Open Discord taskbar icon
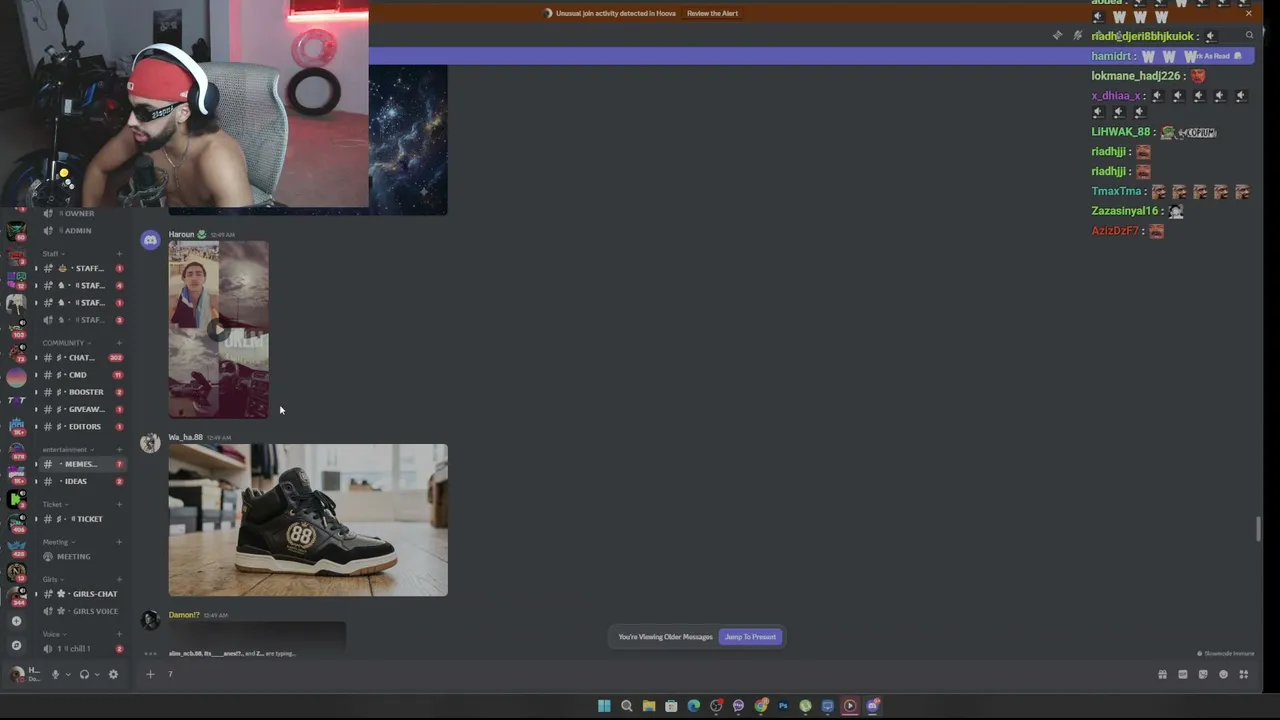The width and height of the screenshot is (1280, 720). (x=873, y=706)
